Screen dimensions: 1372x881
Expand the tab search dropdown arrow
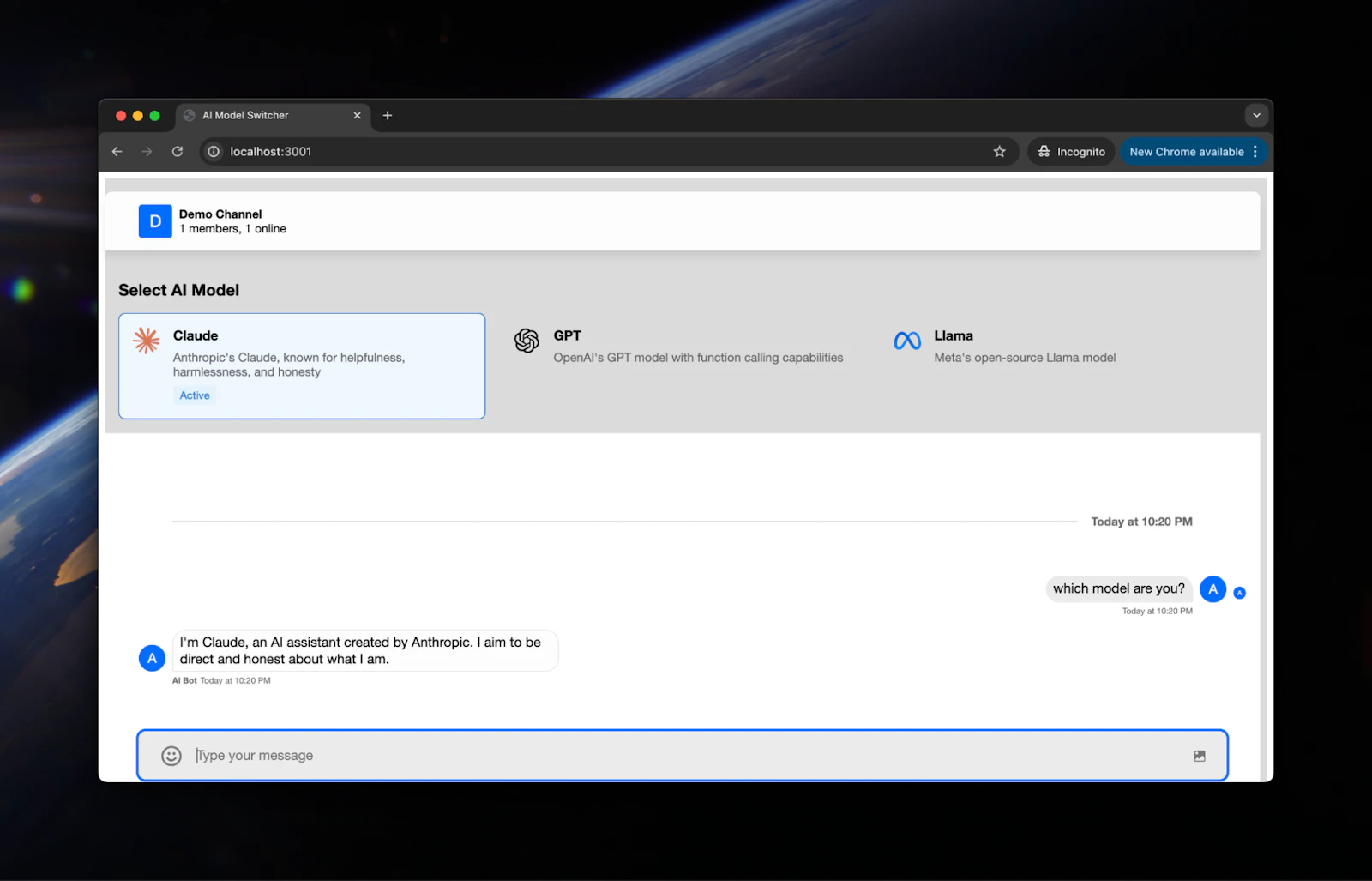pyautogui.click(x=1256, y=115)
